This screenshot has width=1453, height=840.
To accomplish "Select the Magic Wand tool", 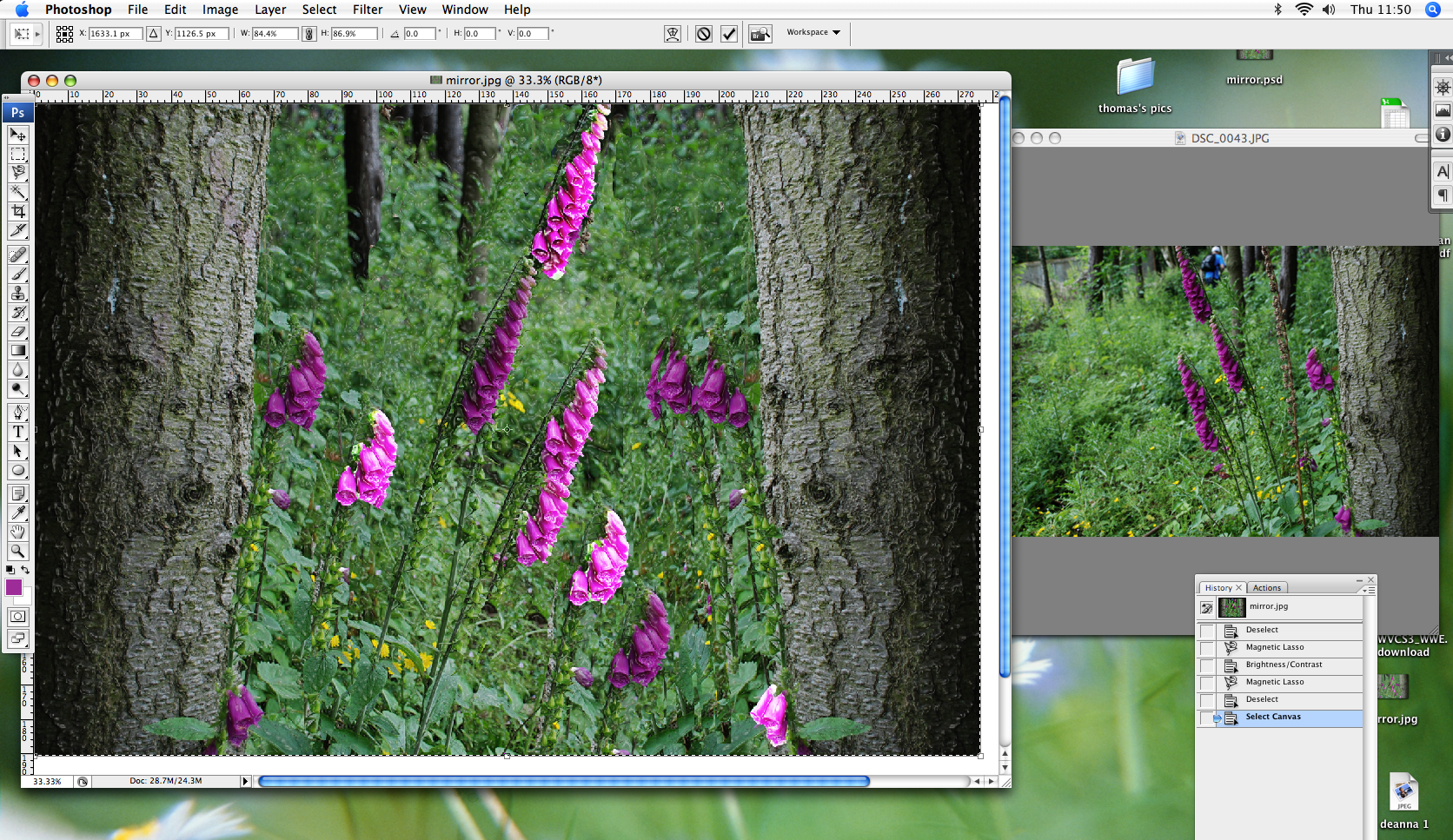I will (x=17, y=192).
